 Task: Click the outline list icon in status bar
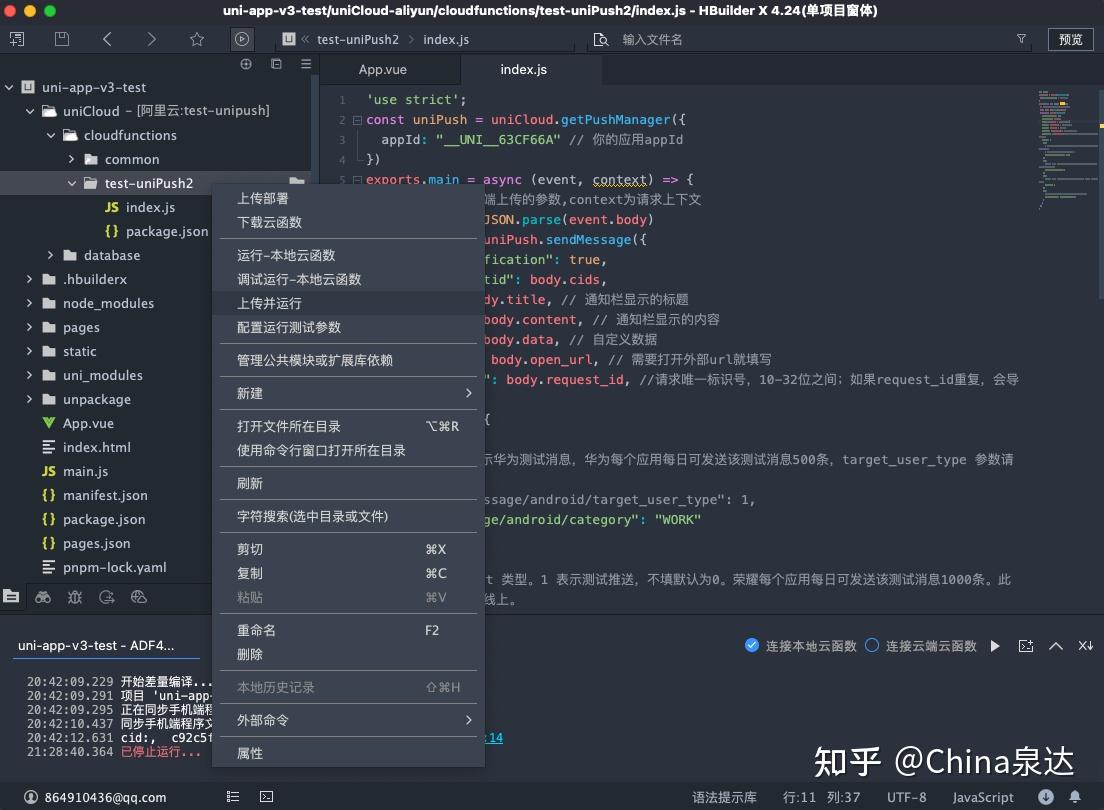pos(233,797)
